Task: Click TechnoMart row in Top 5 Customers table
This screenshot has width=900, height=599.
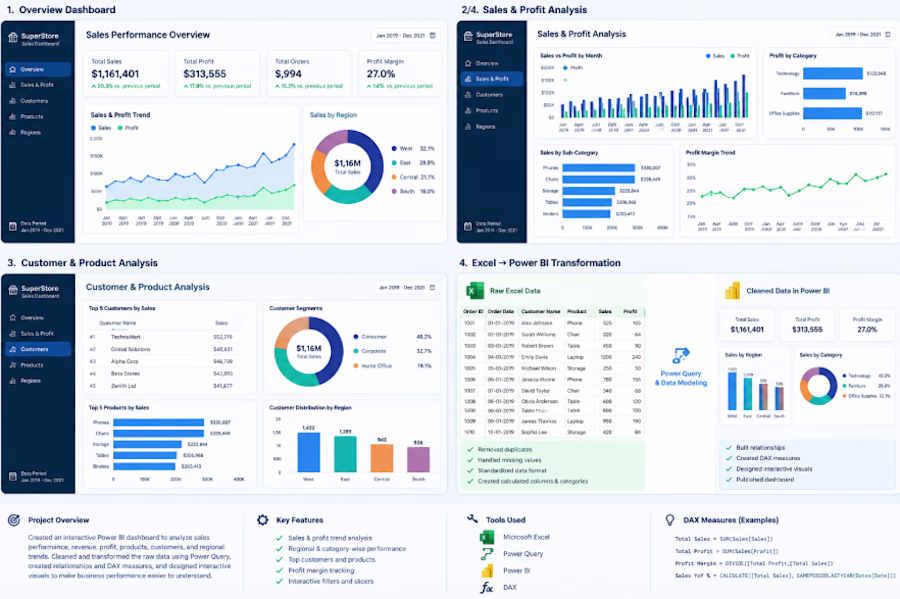Action: click(164, 337)
